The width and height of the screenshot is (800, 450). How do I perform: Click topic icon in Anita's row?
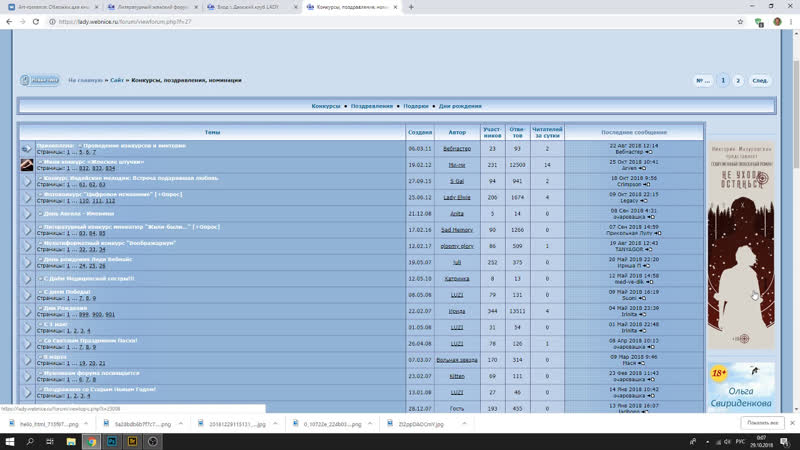coord(27,214)
